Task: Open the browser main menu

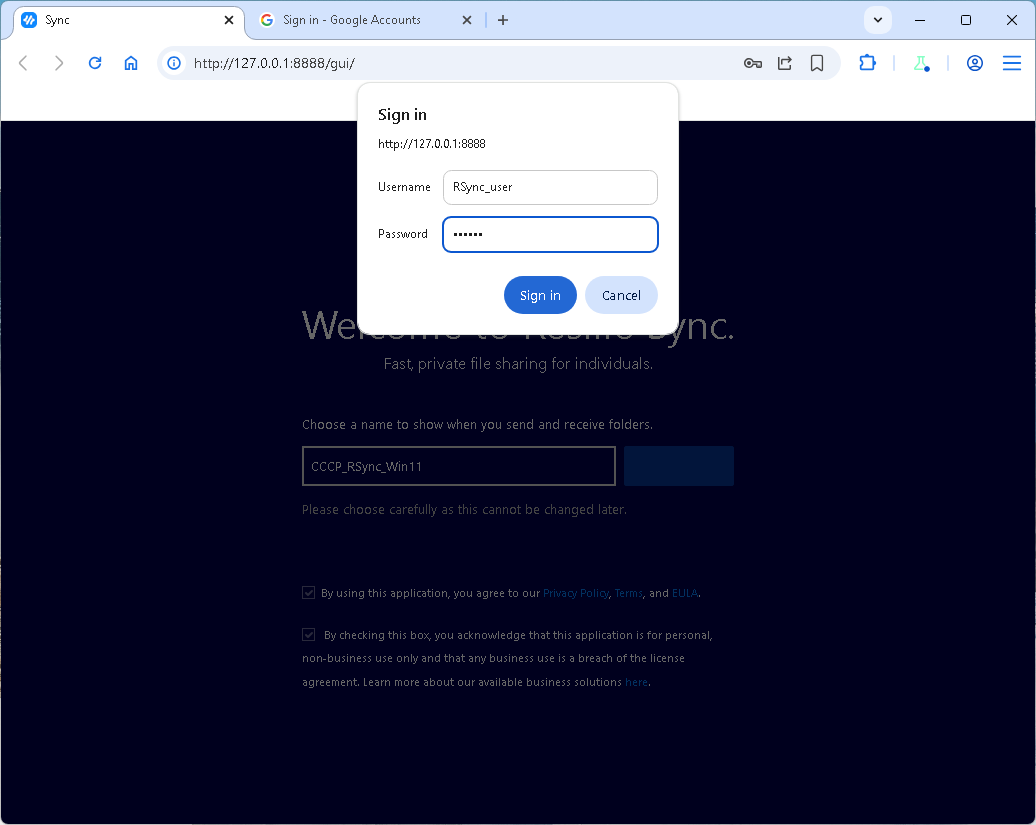Action: [1012, 63]
